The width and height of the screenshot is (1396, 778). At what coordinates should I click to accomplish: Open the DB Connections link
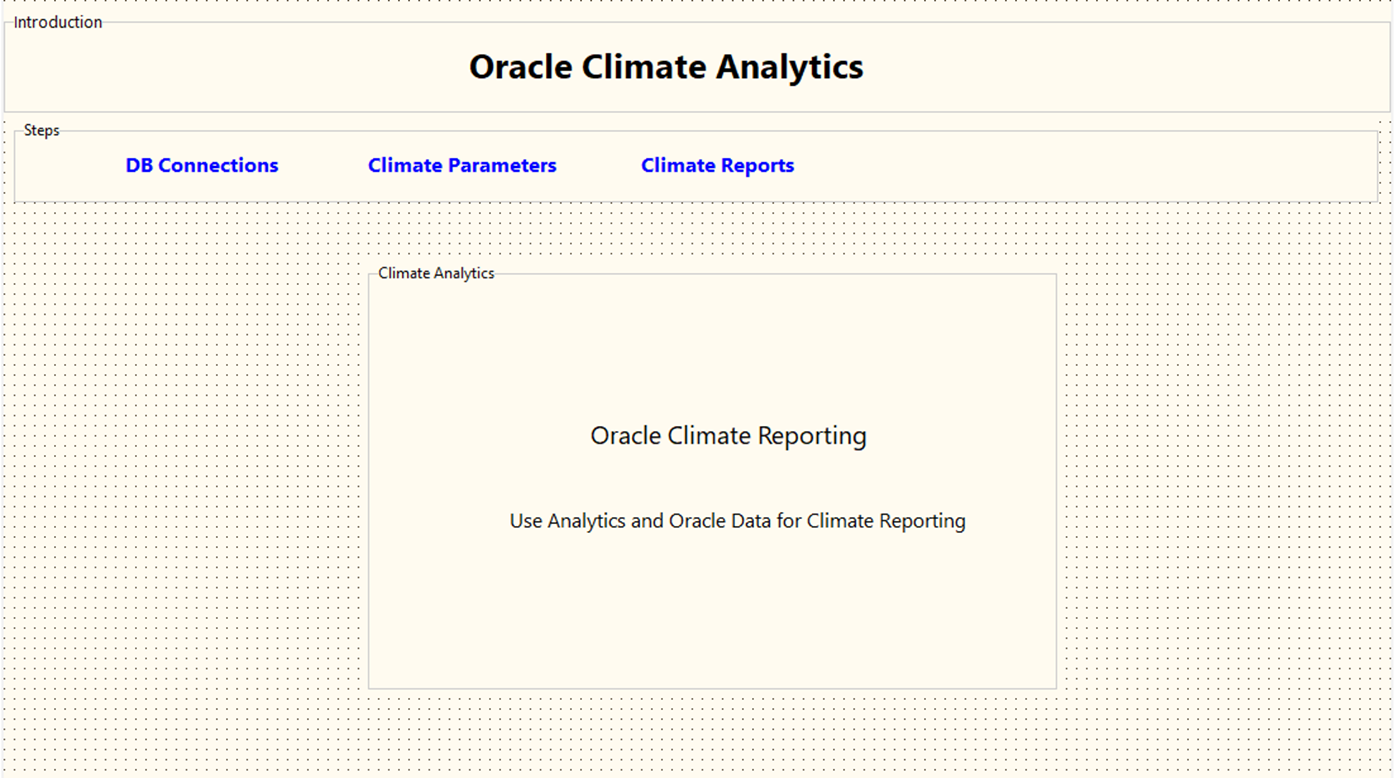pos(202,166)
